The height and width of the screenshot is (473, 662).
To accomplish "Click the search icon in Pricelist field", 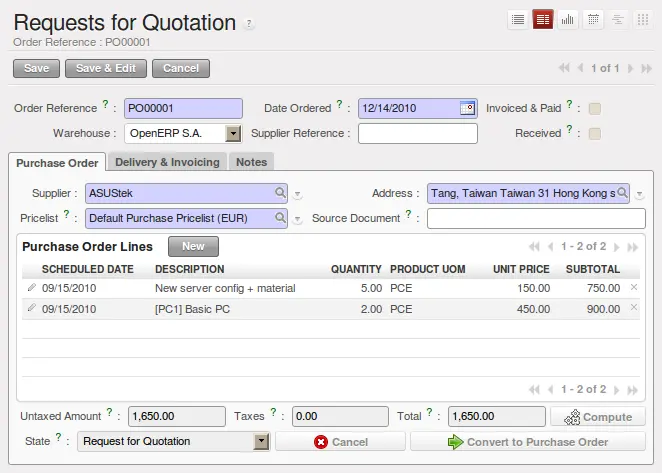I will click(x=280, y=217).
